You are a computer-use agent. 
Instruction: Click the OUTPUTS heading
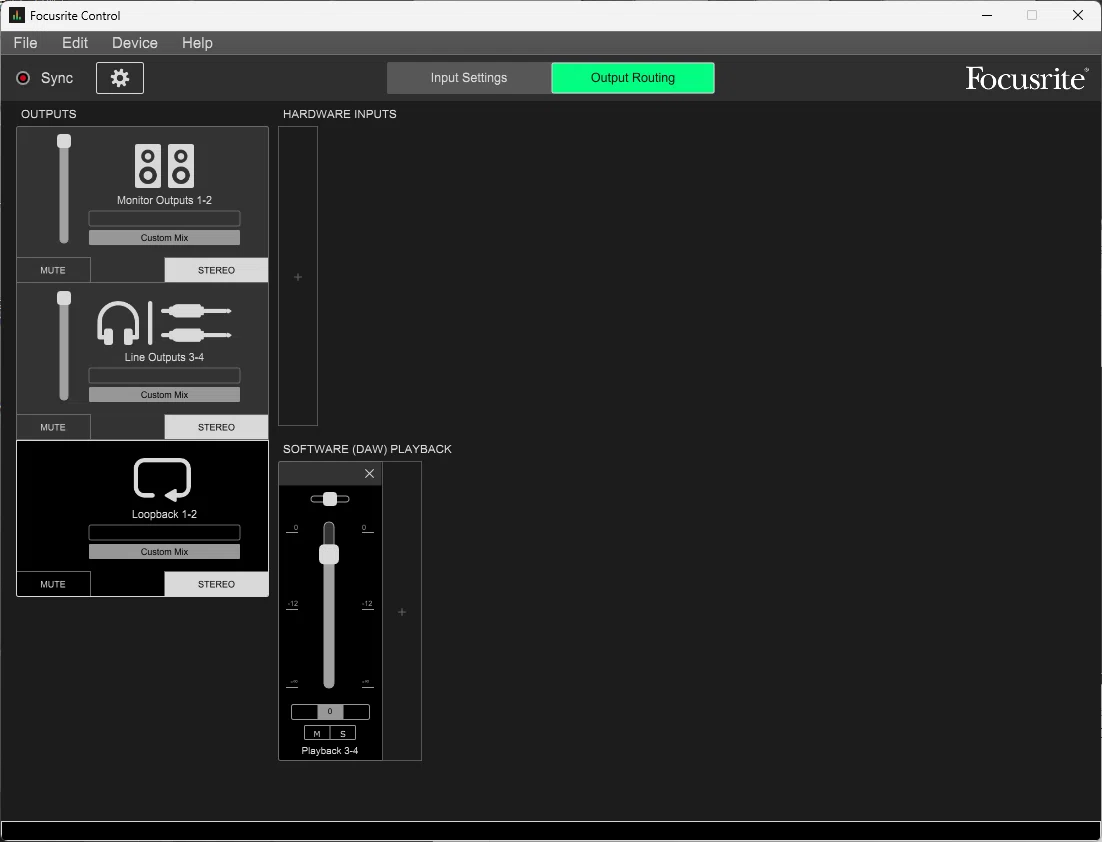tap(48, 114)
